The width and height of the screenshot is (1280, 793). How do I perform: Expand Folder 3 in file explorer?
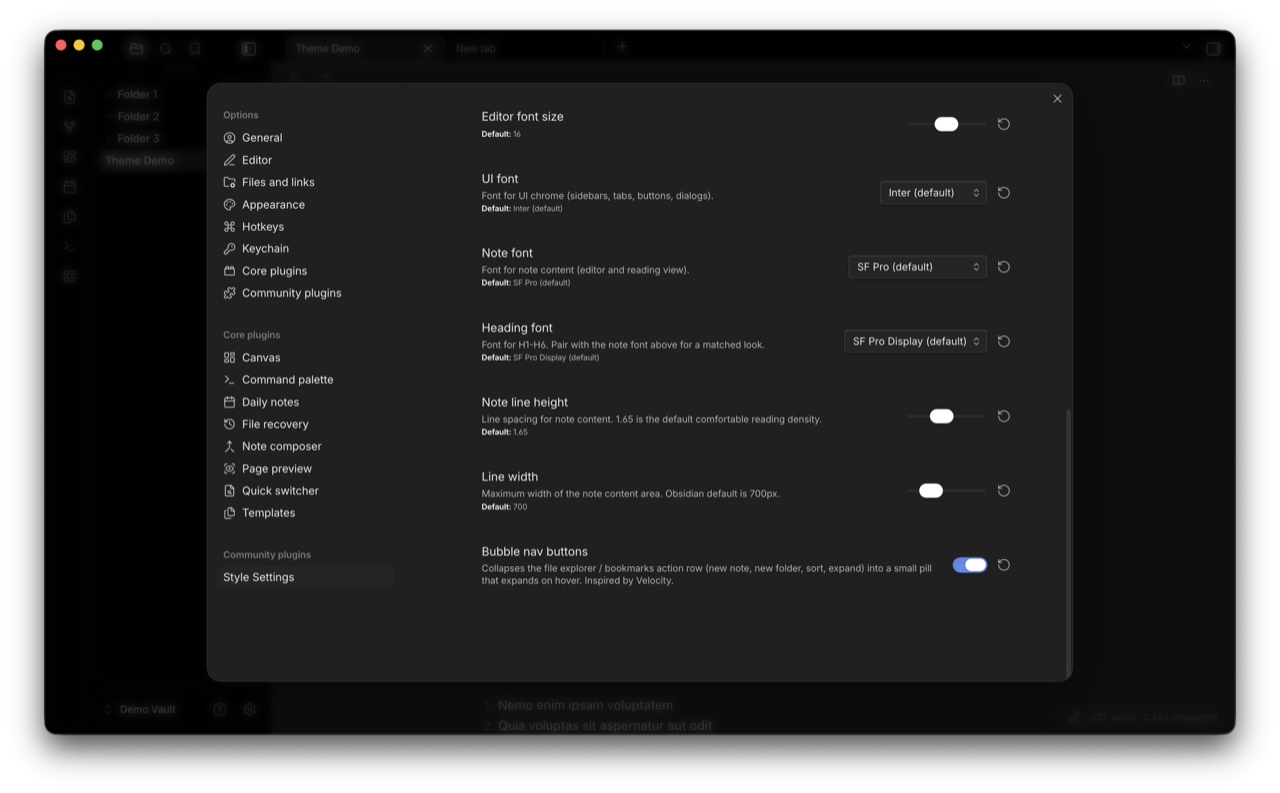pos(108,138)
